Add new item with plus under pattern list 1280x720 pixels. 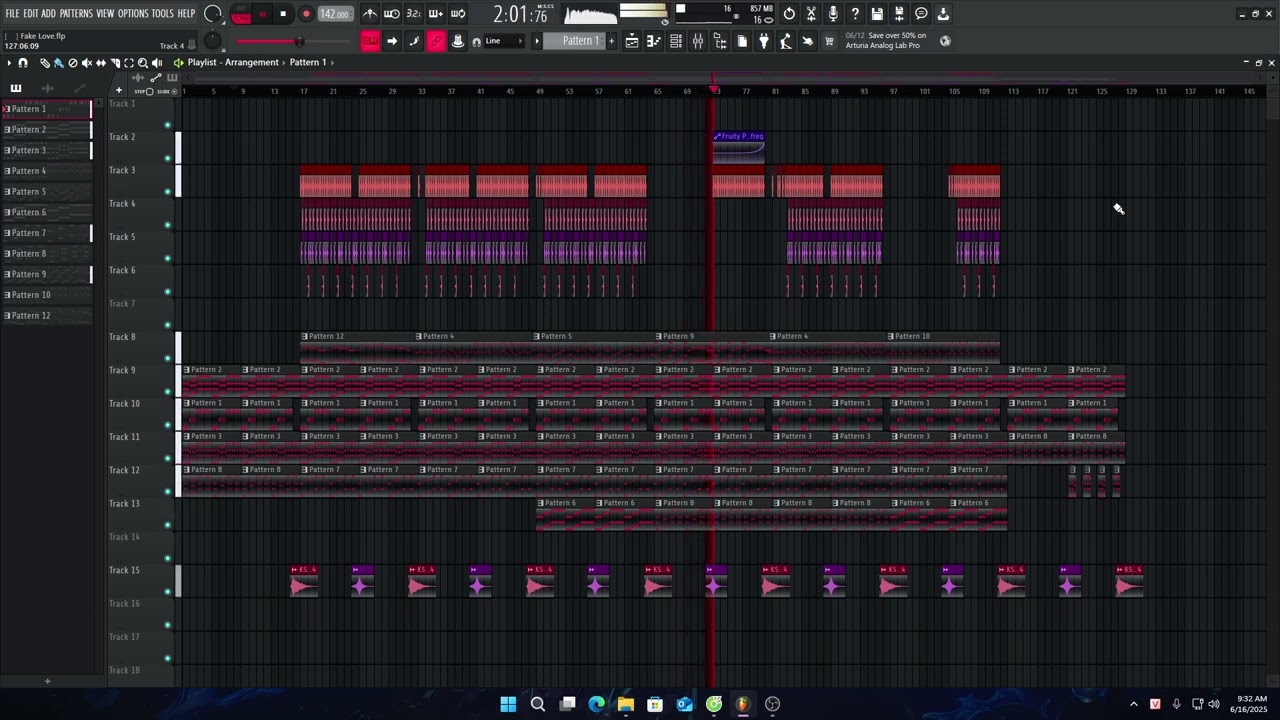(47, 682)
